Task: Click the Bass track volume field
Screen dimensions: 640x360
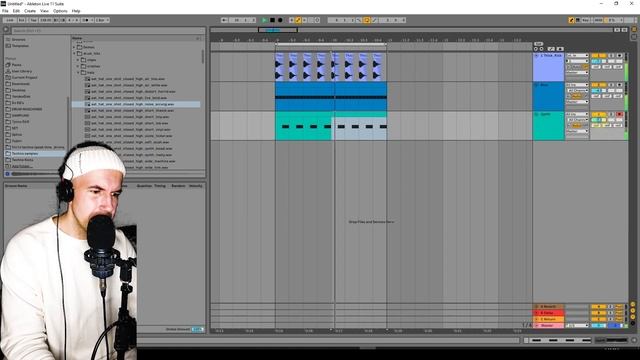Action: pyautogui.click(x=598, y=90)
